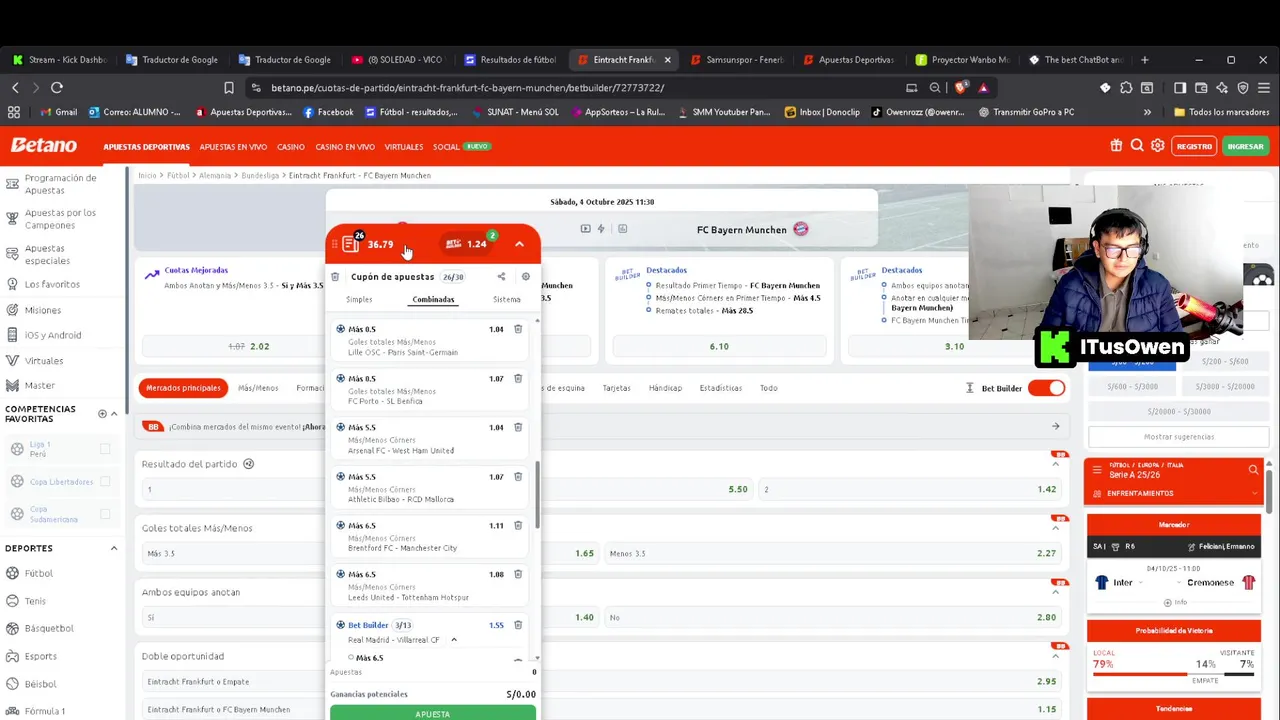
Task: Open the Brave Shields icon
Action: (x=961, y=88)
